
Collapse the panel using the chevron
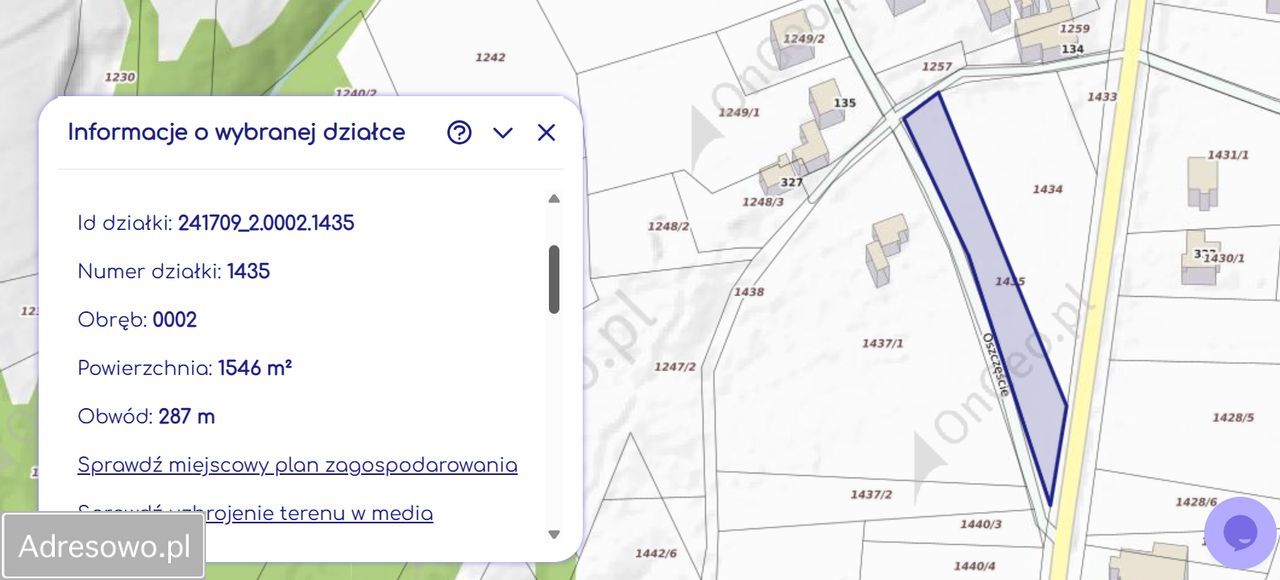coord(503,132)
